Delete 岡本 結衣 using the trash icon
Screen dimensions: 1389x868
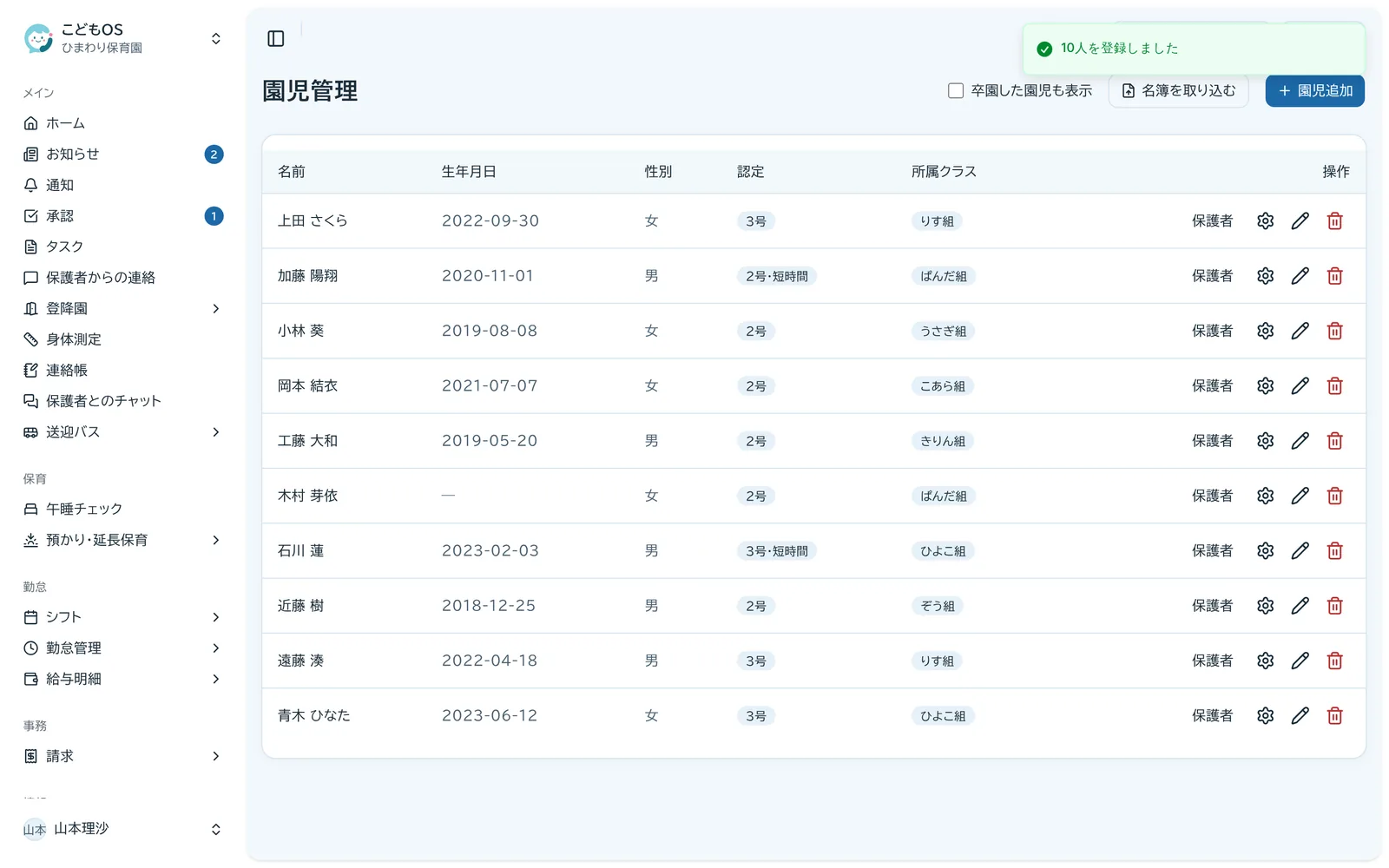coord(1335,385)
